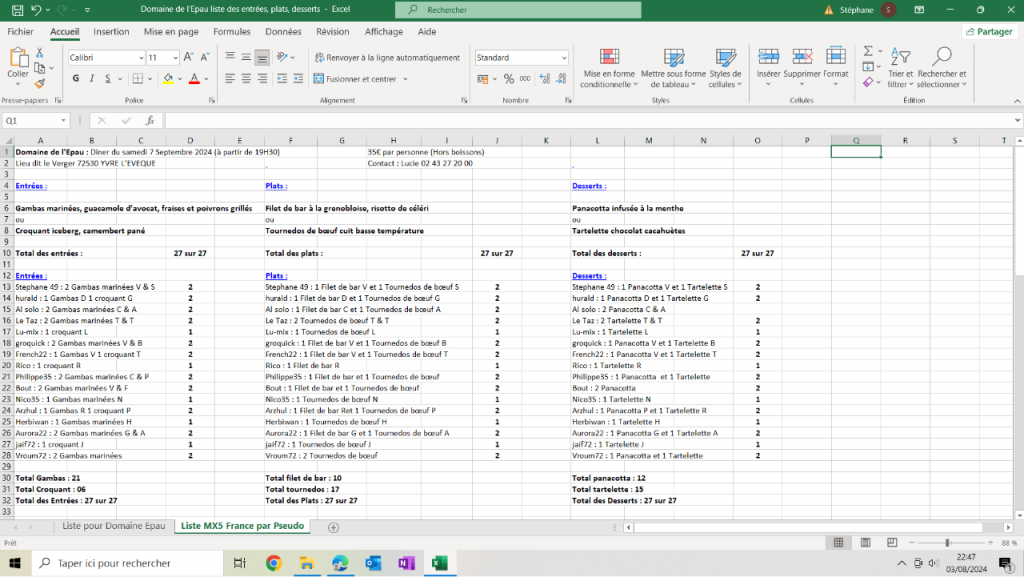Open the Fichier menu

(20, 31)
